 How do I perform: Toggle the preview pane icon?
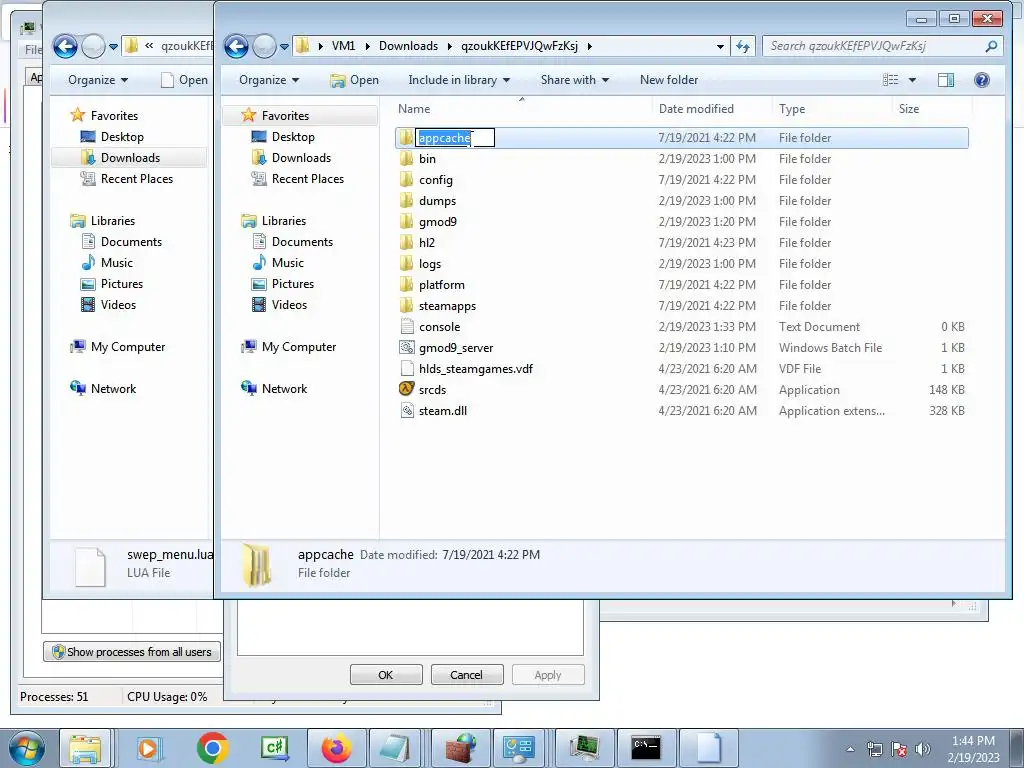click(946, 80)
